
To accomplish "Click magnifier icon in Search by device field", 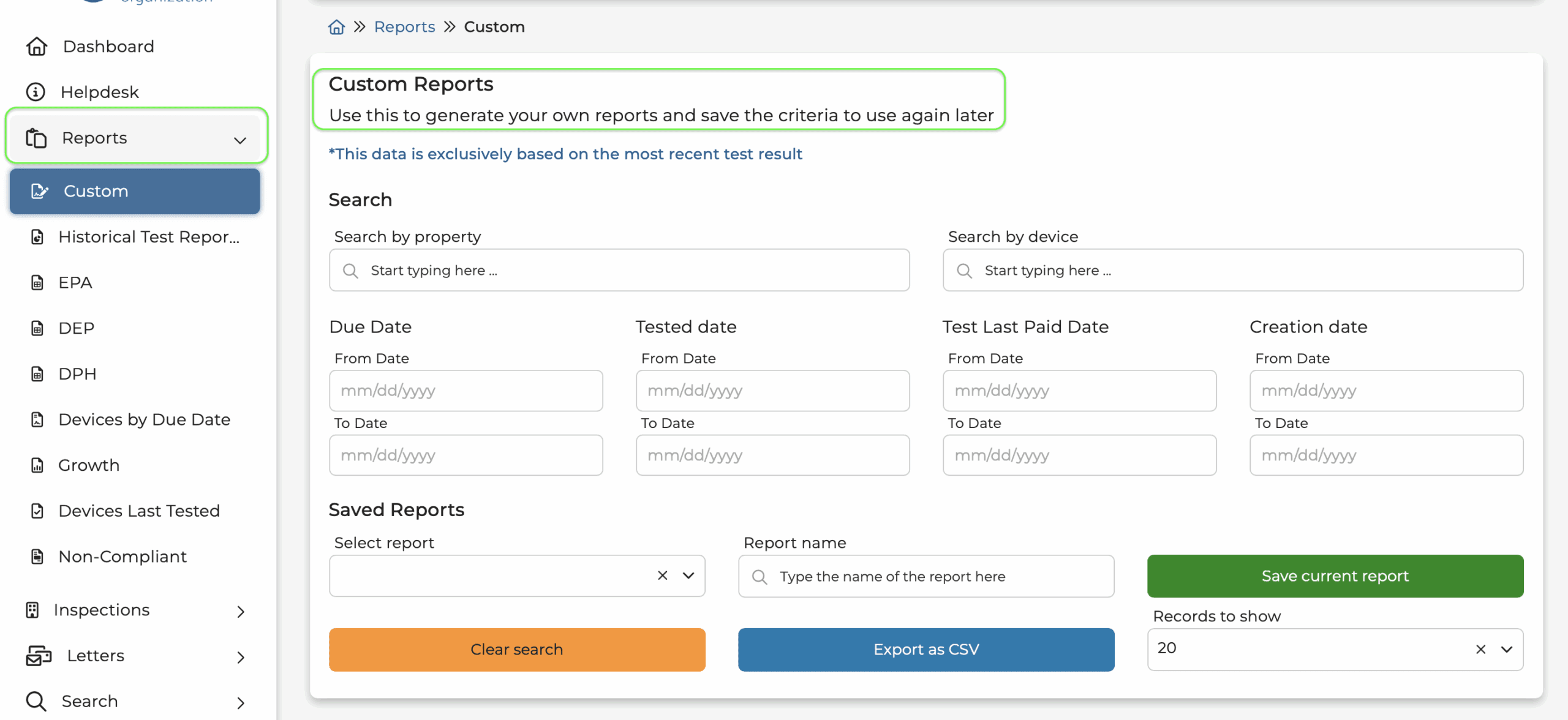I will tap(964, 271).
